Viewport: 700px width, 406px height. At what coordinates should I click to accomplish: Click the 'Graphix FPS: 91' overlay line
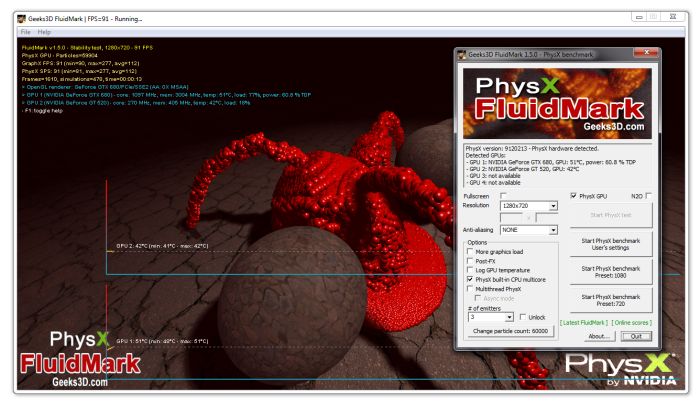point(80,63)
